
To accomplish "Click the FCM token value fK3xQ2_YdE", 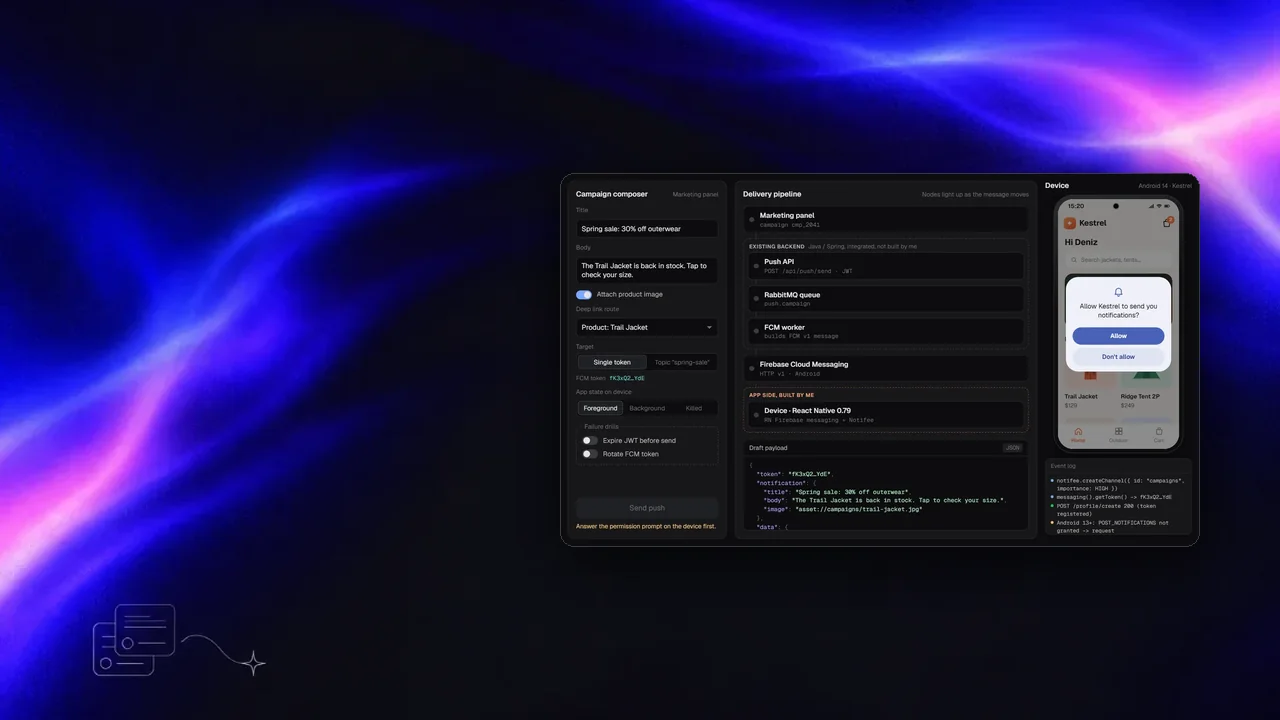I will tap(627, 379).
